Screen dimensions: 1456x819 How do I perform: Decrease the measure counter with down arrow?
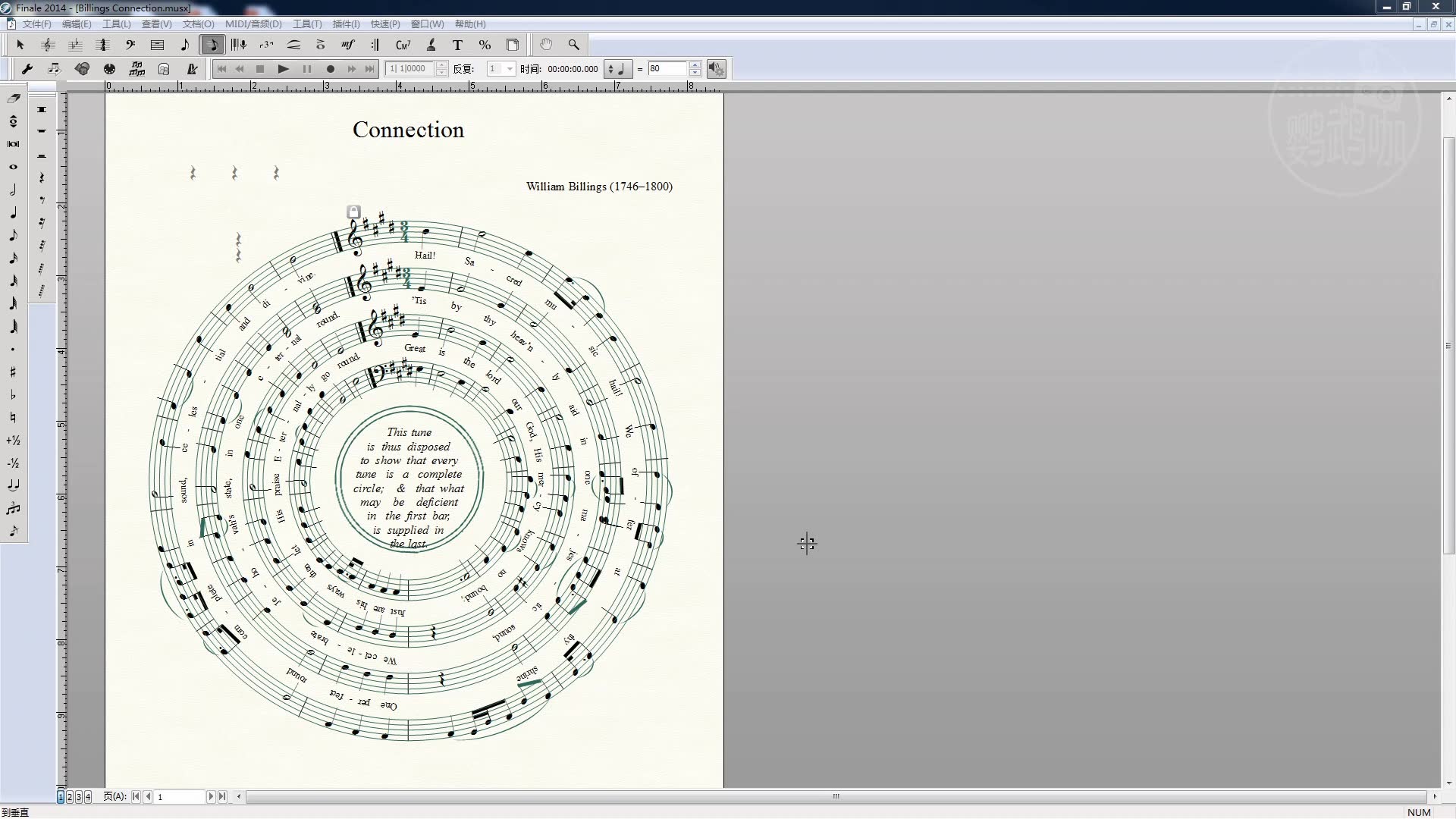point(442,73)
